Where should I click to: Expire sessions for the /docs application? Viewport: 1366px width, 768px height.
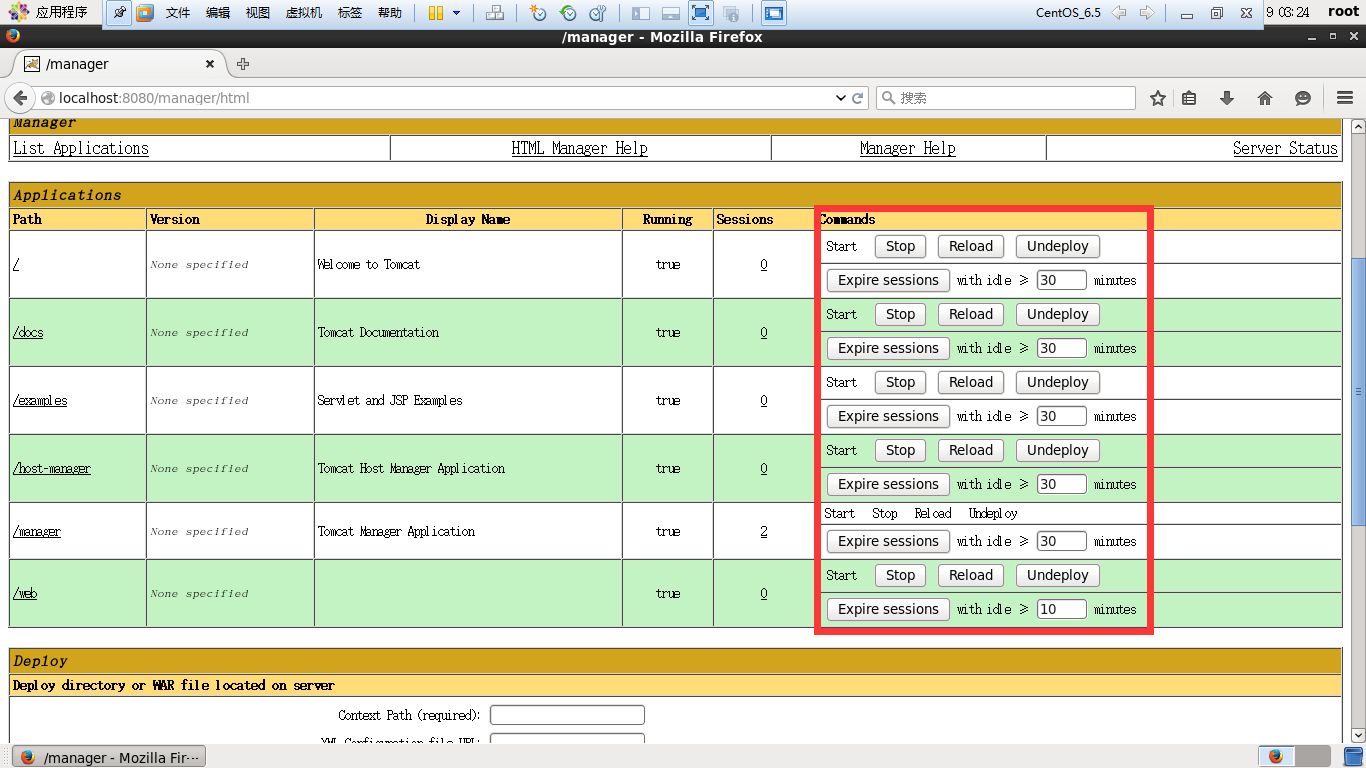888,348
